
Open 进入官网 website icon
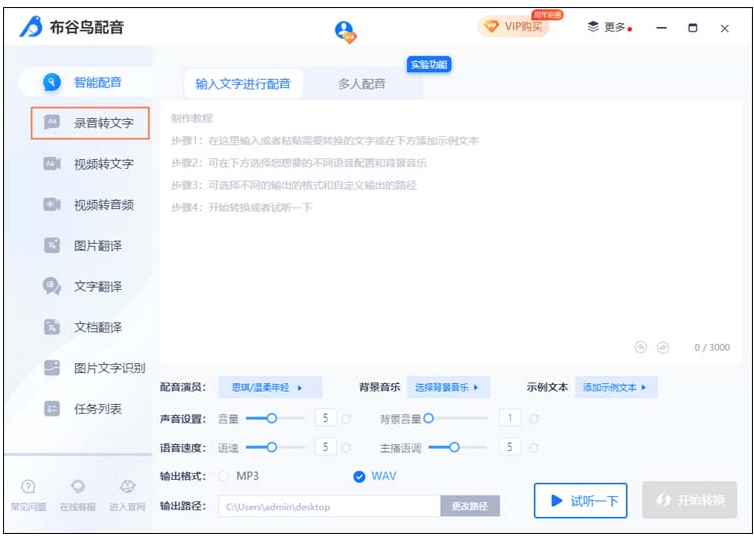tap(127, 487)
